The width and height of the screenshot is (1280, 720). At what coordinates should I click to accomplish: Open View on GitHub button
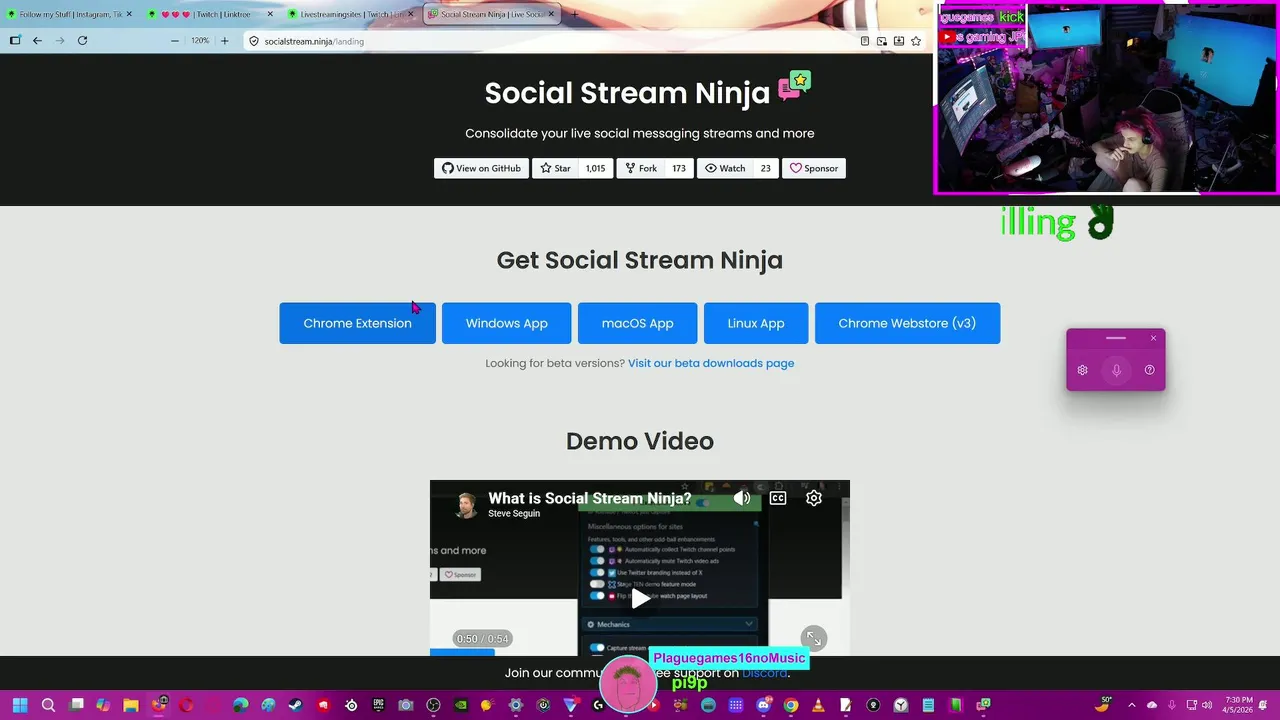(x=481, y=168)
